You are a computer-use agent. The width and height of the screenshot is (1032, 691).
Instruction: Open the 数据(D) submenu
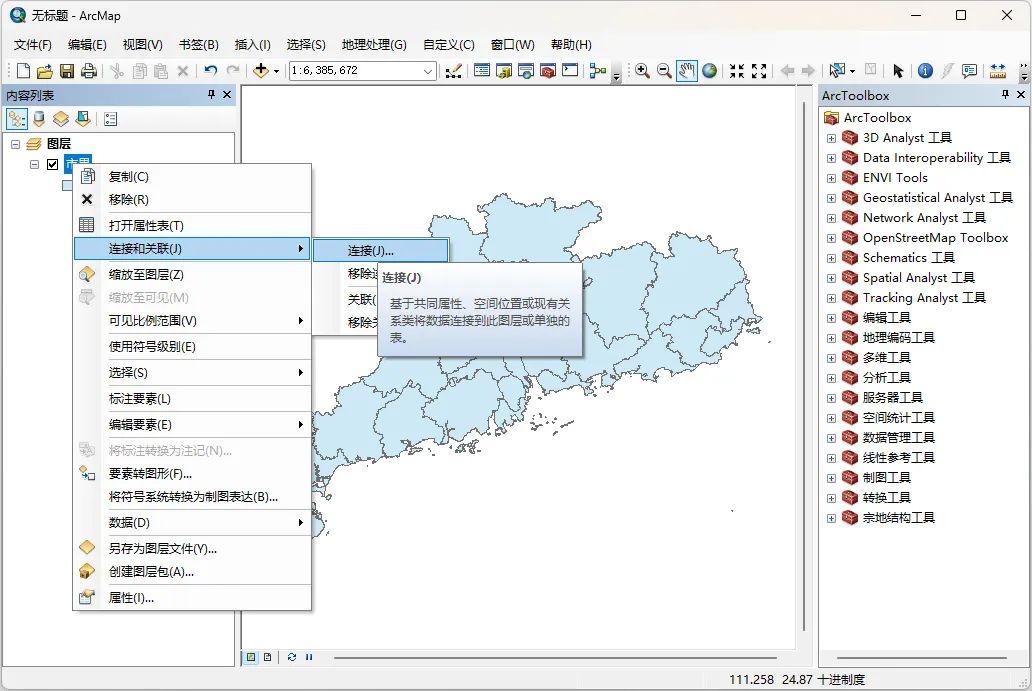click(192, 523)
